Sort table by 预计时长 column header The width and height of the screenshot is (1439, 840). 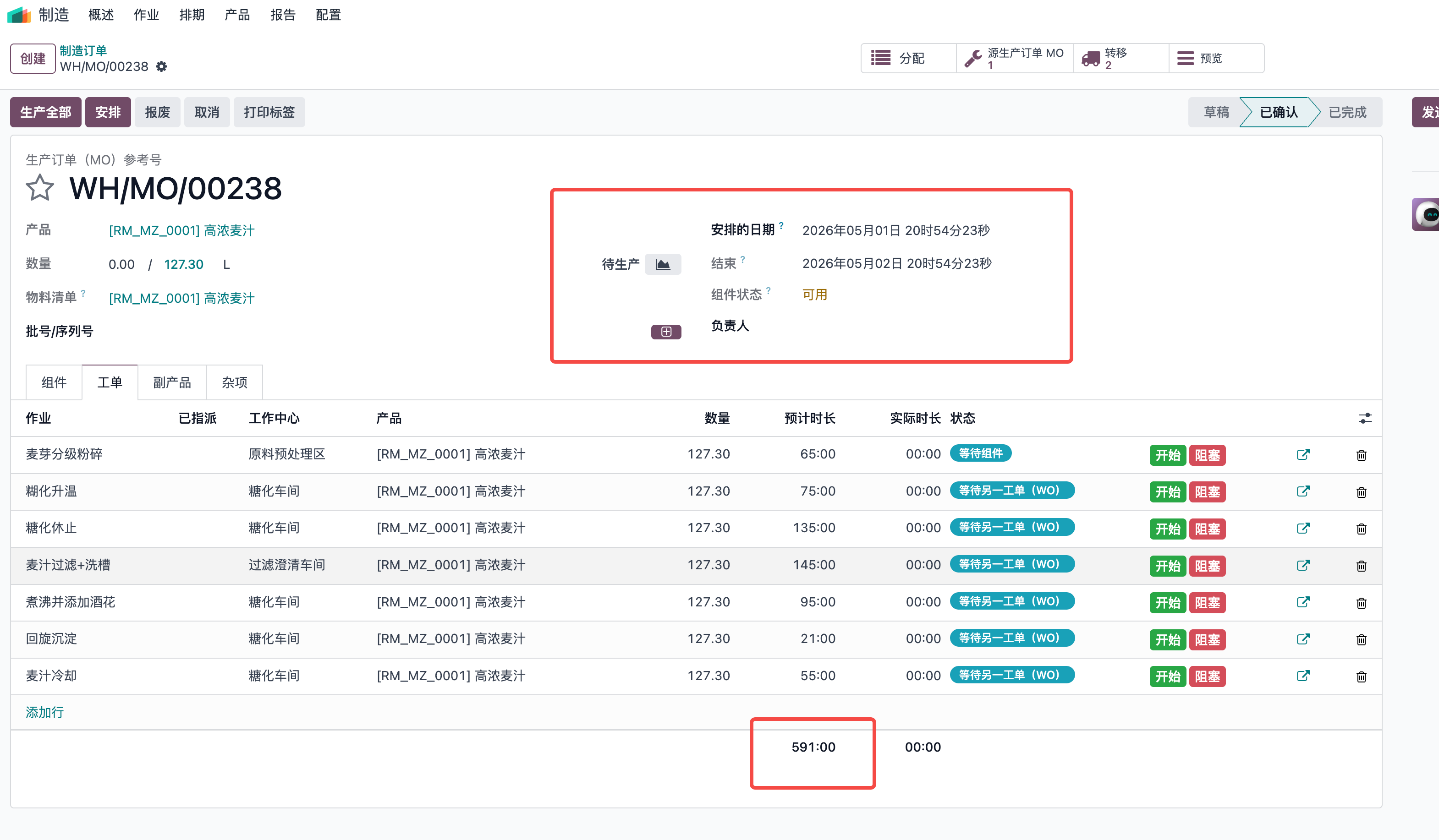(810, 418)
